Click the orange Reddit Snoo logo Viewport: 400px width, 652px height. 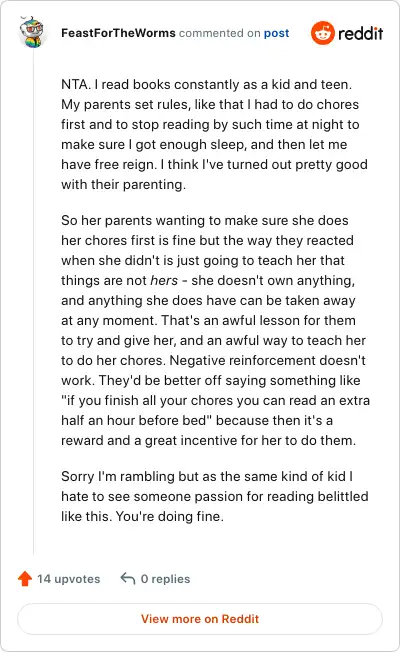[x=322, y=33]
